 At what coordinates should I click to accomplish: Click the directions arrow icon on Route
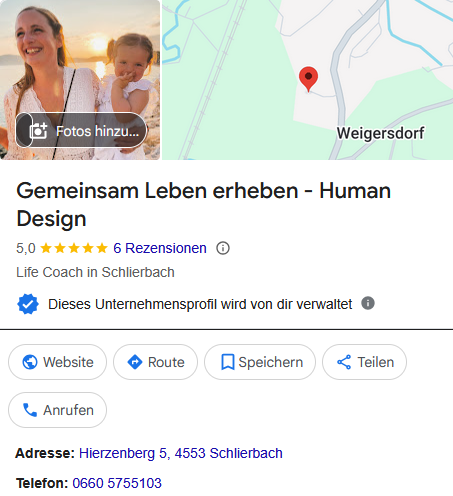point(135,362)
